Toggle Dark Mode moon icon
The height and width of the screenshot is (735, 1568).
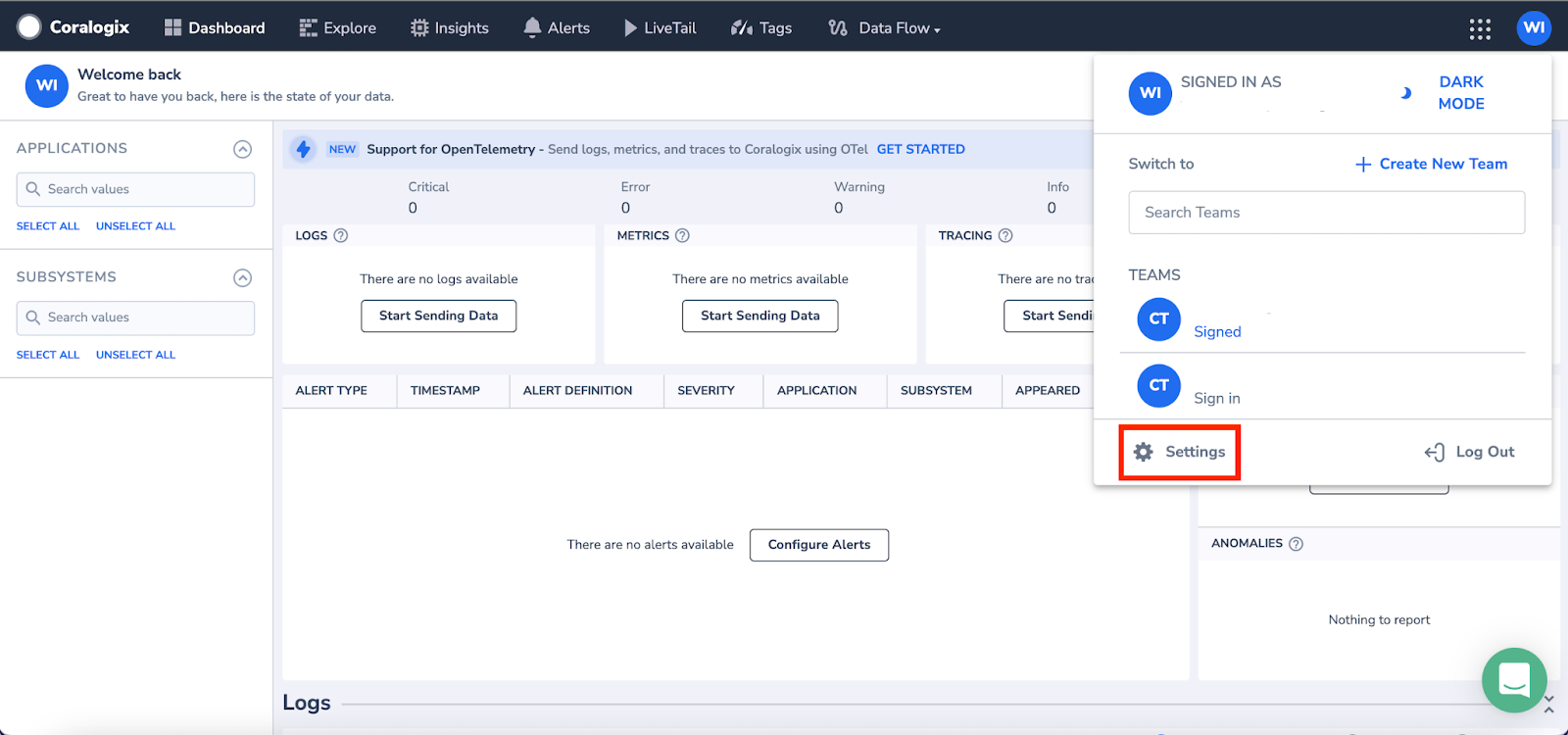coord(1405,93)
